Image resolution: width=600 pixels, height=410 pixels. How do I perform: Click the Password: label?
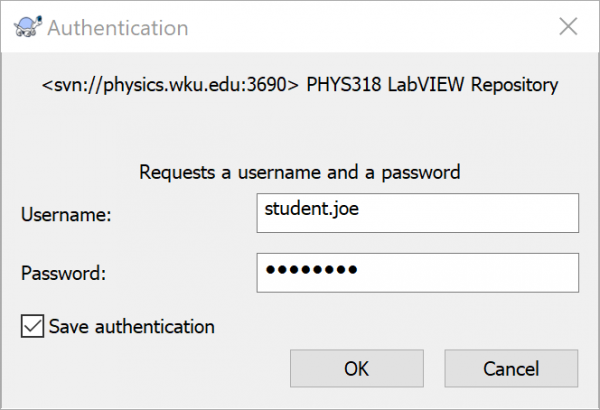click(x=64, y=273)
